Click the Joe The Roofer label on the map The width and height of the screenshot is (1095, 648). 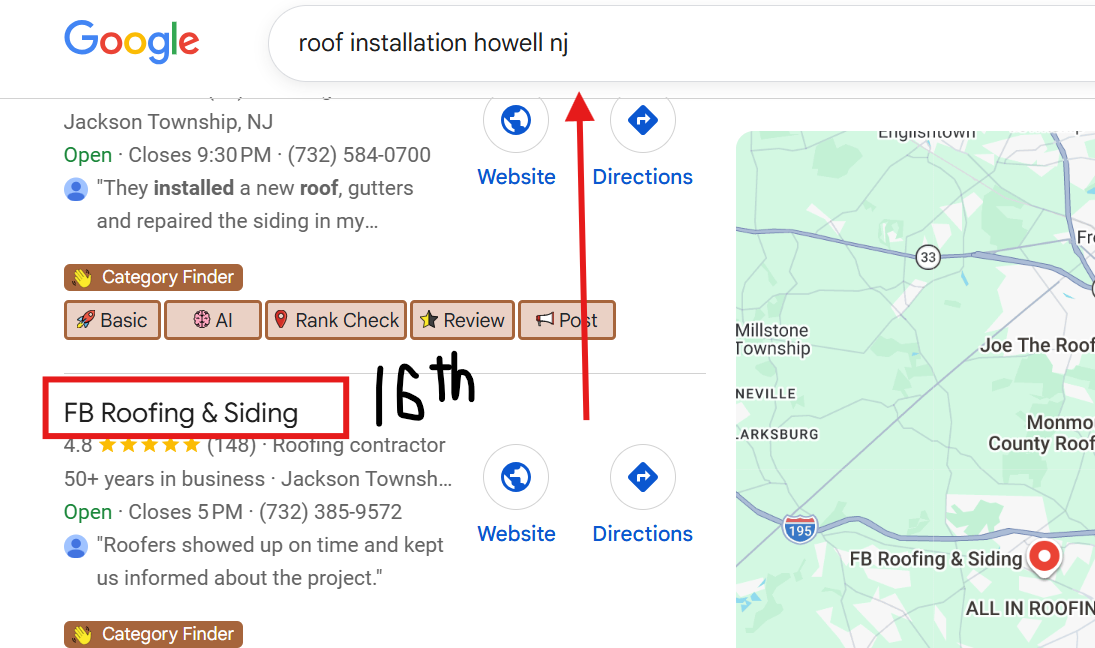[x=1037, y=345]
